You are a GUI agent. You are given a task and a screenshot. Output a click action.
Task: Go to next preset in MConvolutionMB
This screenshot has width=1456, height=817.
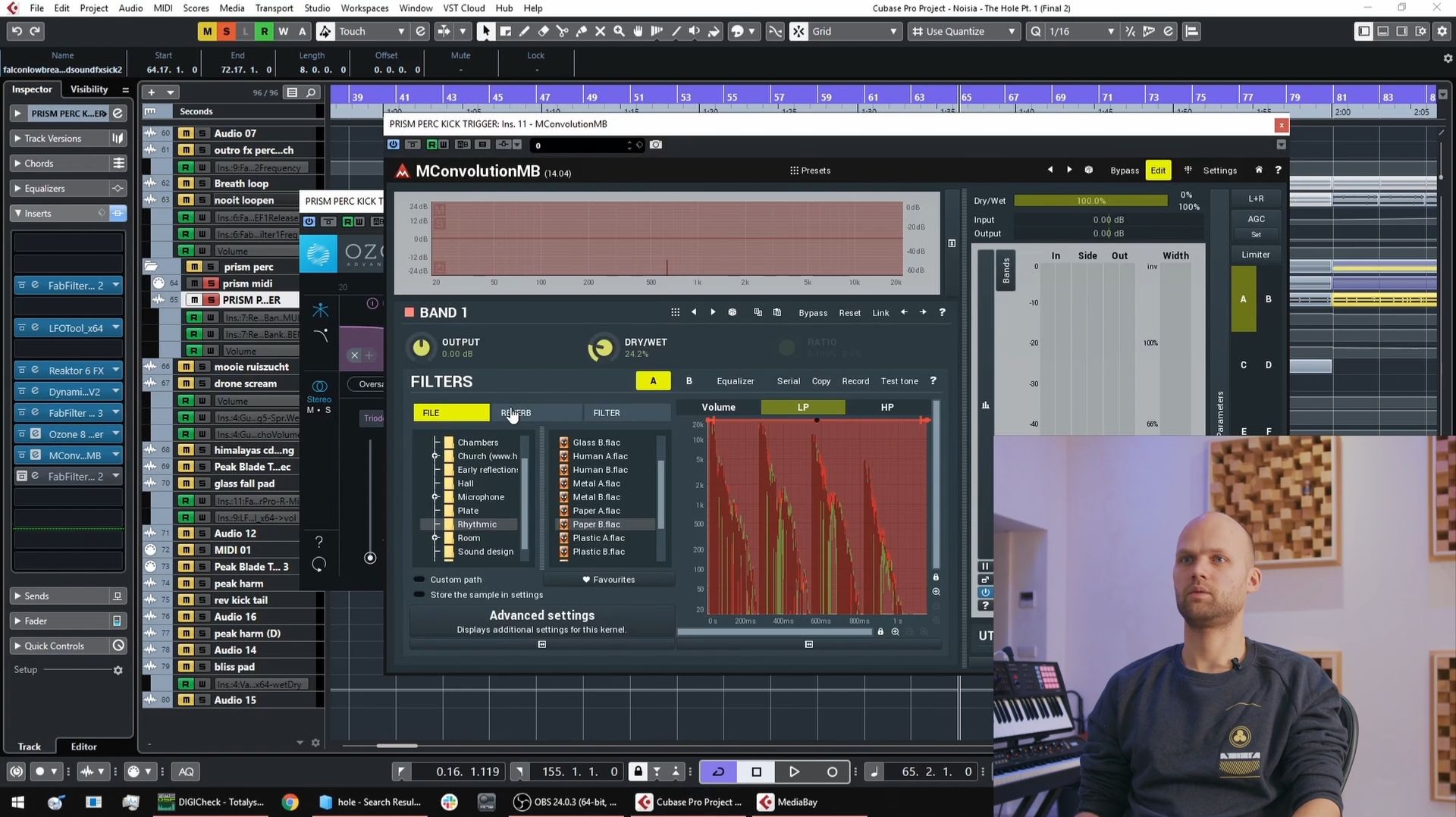[x=1069, y=170]
